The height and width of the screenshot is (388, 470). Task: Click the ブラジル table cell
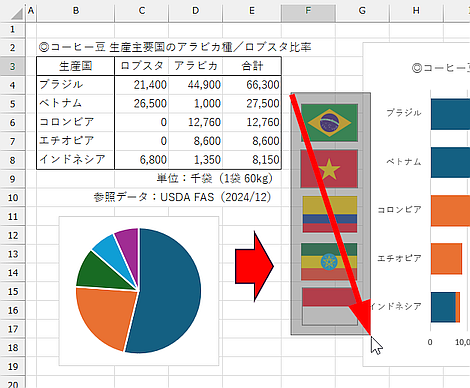75,85
